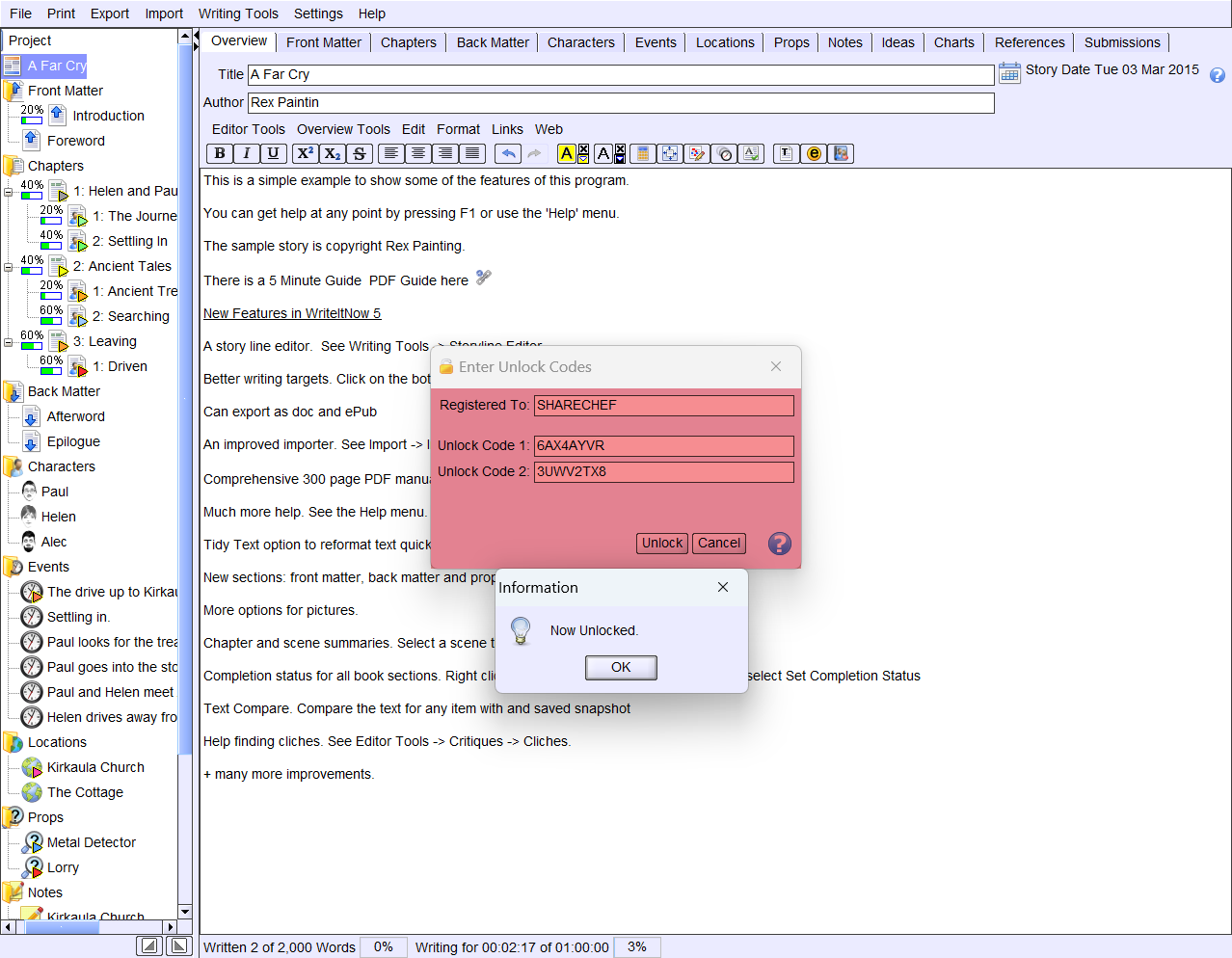Click the full screen arrows icon
The width and height of the screenshot is (1232, 958).
(x=670, y=153)
